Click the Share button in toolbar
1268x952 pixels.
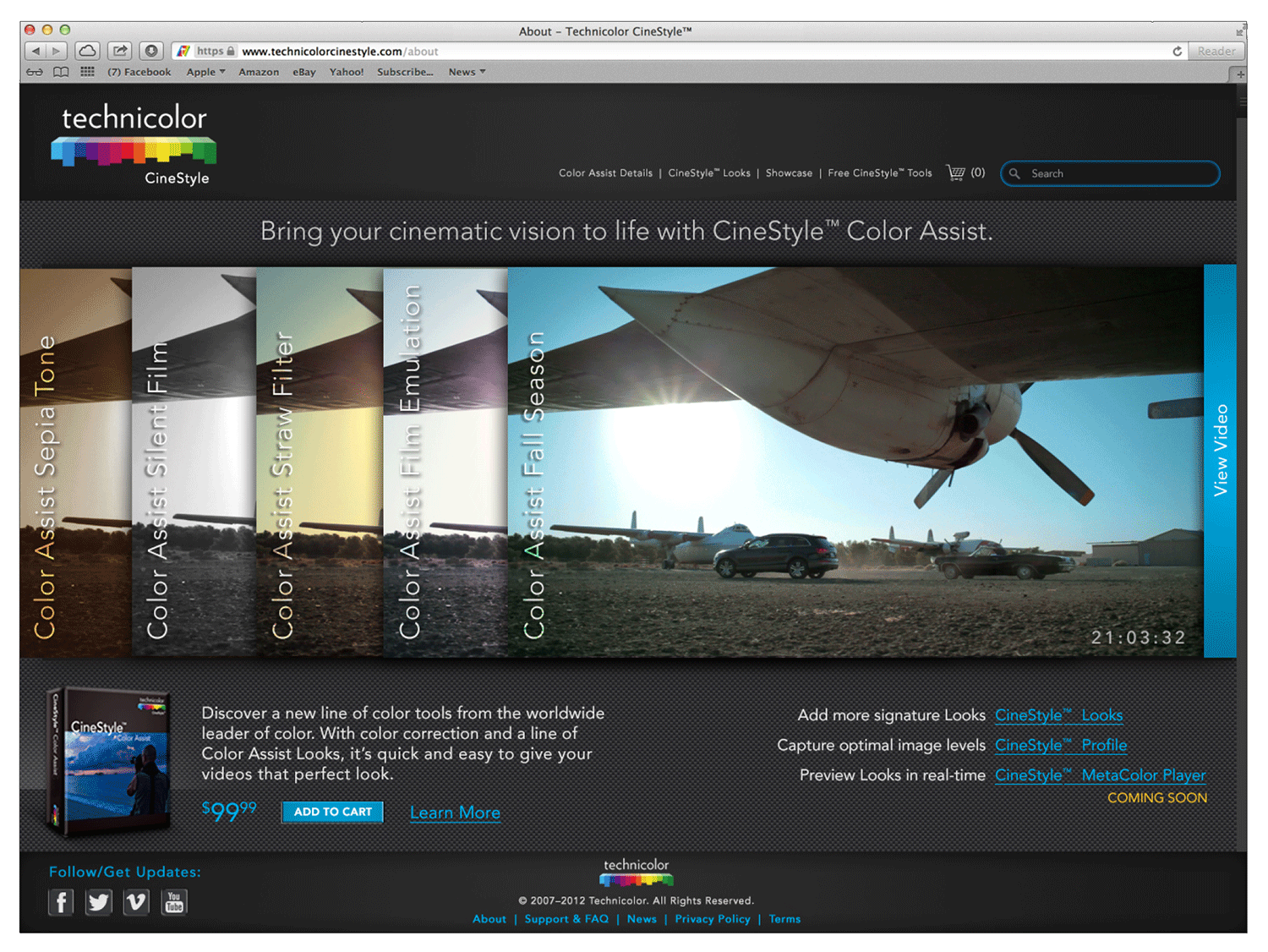(x=120, y=52)
